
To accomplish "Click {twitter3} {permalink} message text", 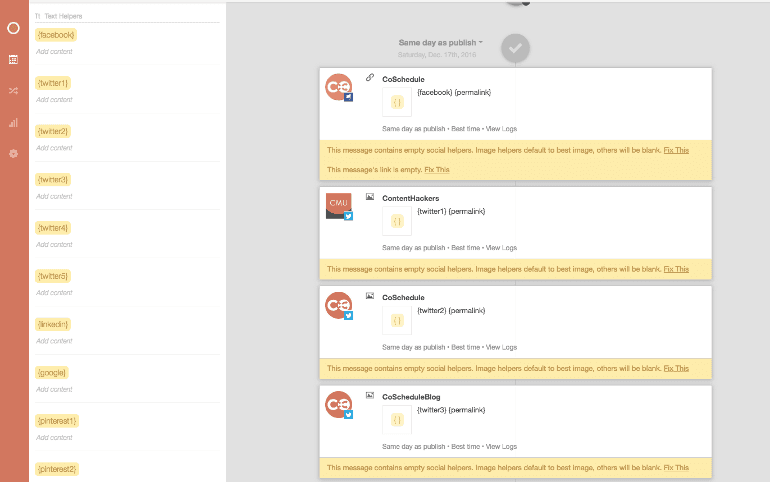I will [x=451, y=410].
